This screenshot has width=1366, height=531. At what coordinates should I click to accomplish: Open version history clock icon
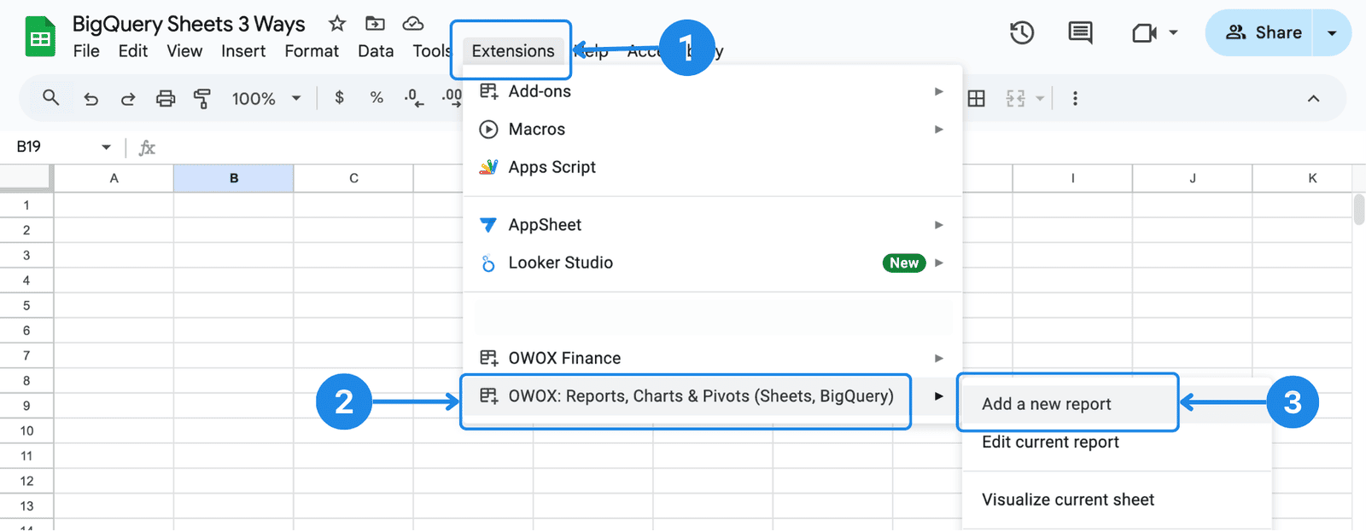[1021, 33]
